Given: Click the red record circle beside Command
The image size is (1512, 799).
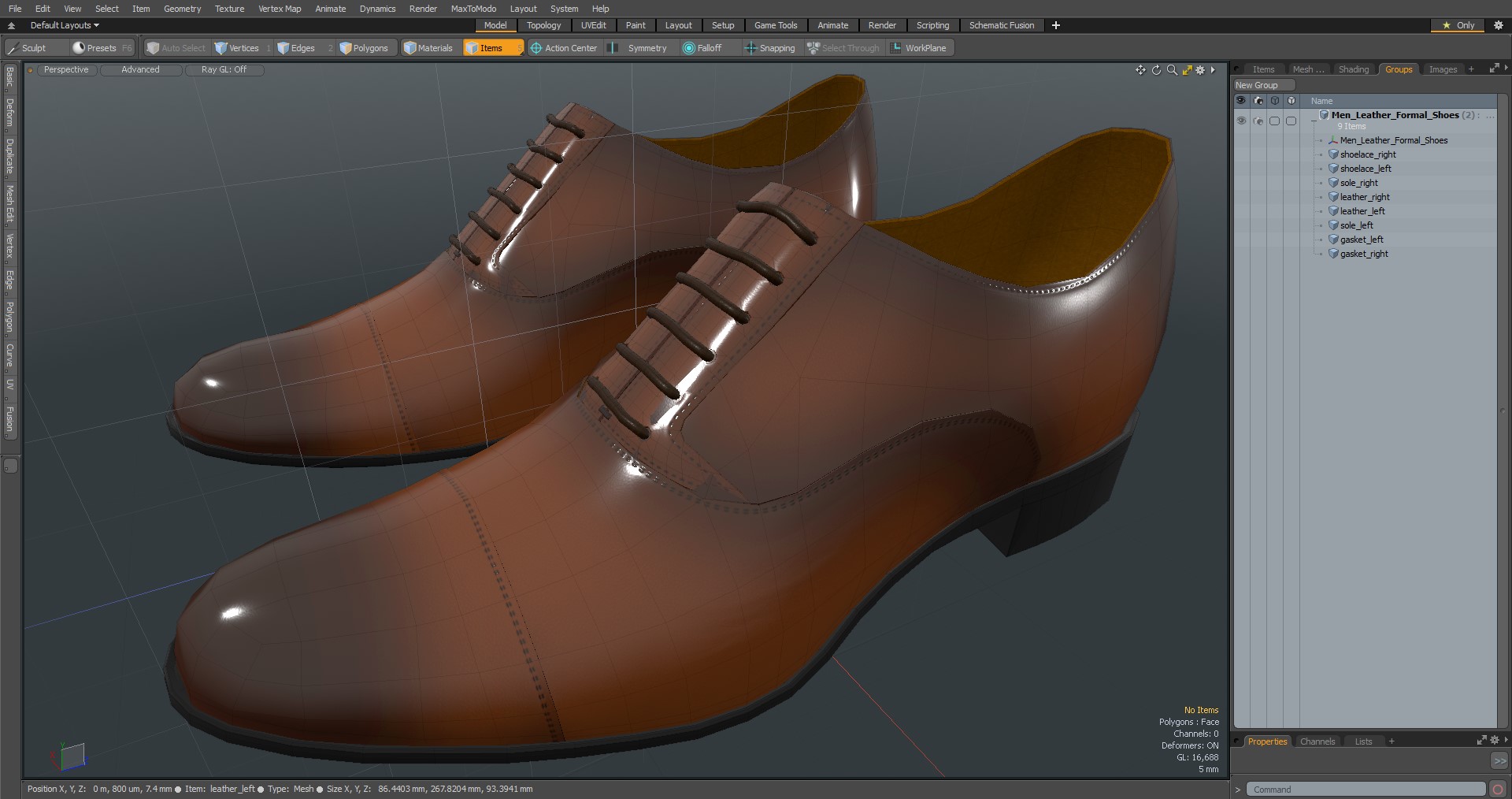Looking at the screenshot, I should pyautogui.click(x=1498, y=789).
